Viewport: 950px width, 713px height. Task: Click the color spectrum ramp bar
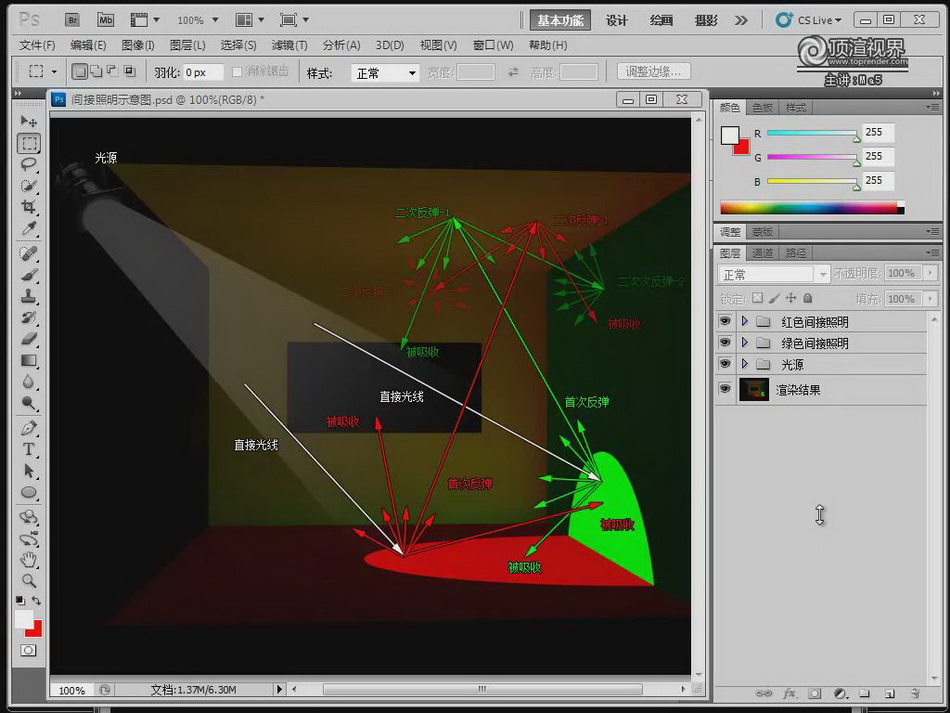(x=810, y=208)
